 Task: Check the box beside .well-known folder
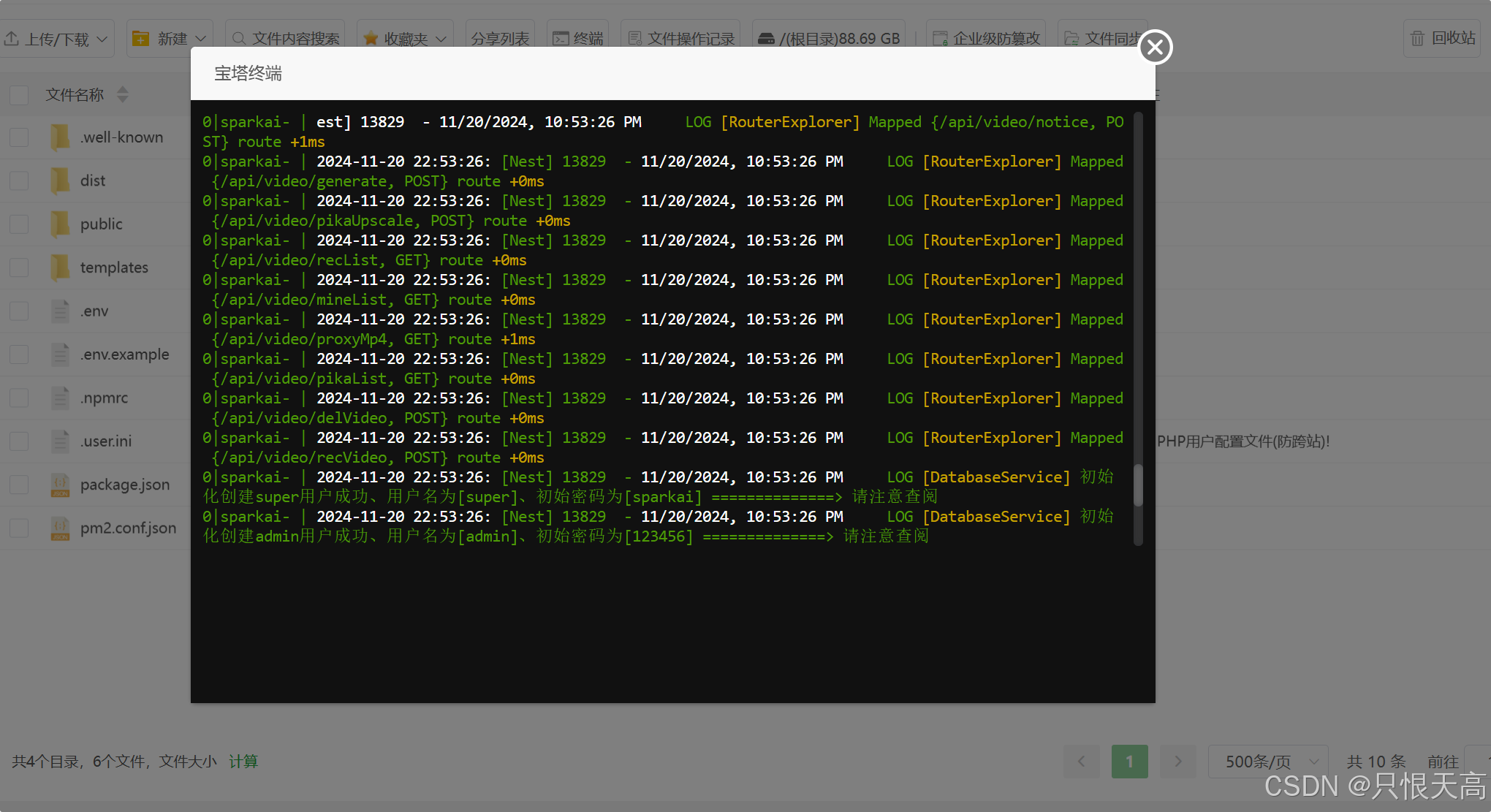coord(19,137)
